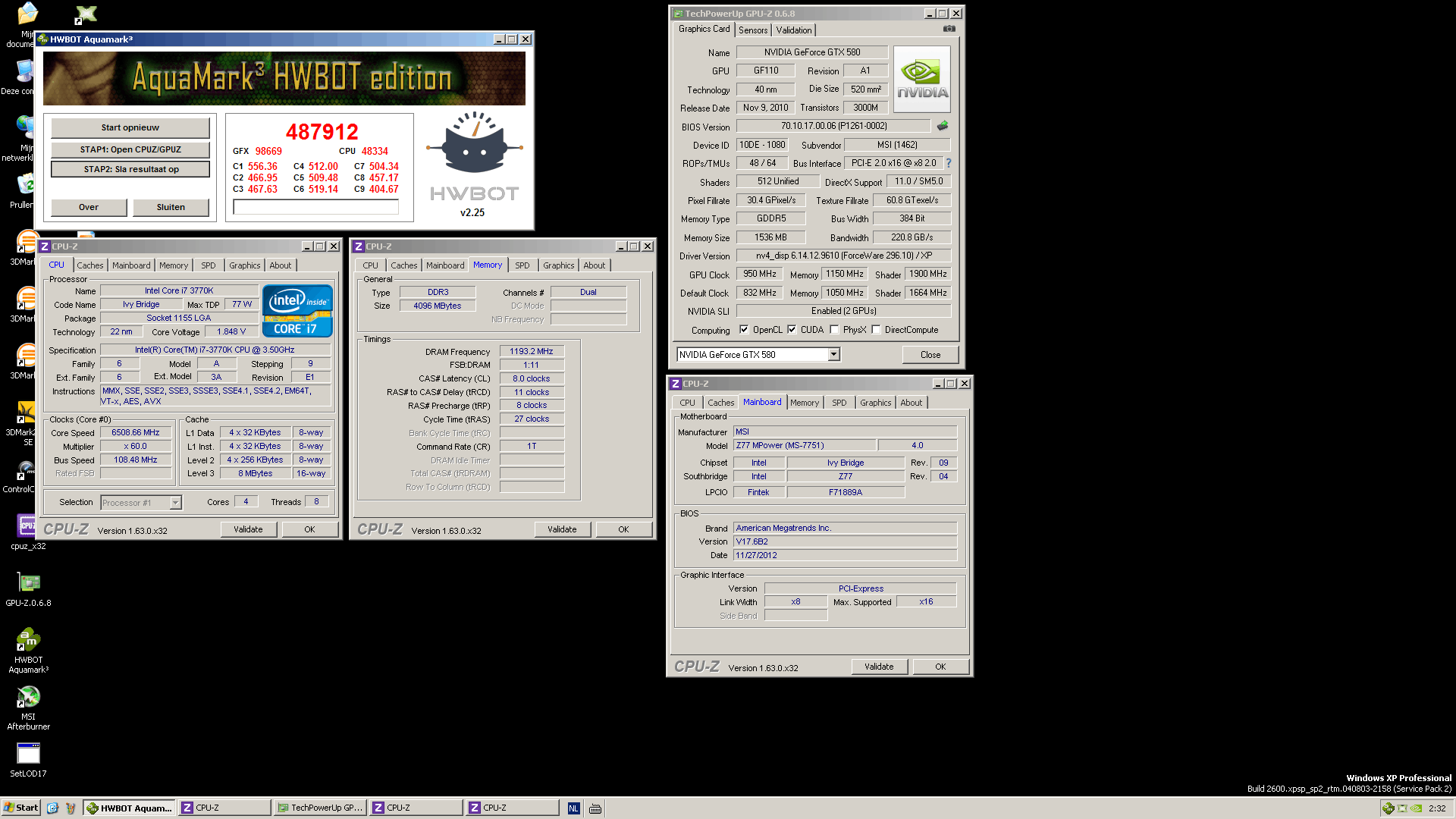Screen dimensions: 1456x819
Task: Click the empty Aquamark result text field
Action: coord(316,207)
